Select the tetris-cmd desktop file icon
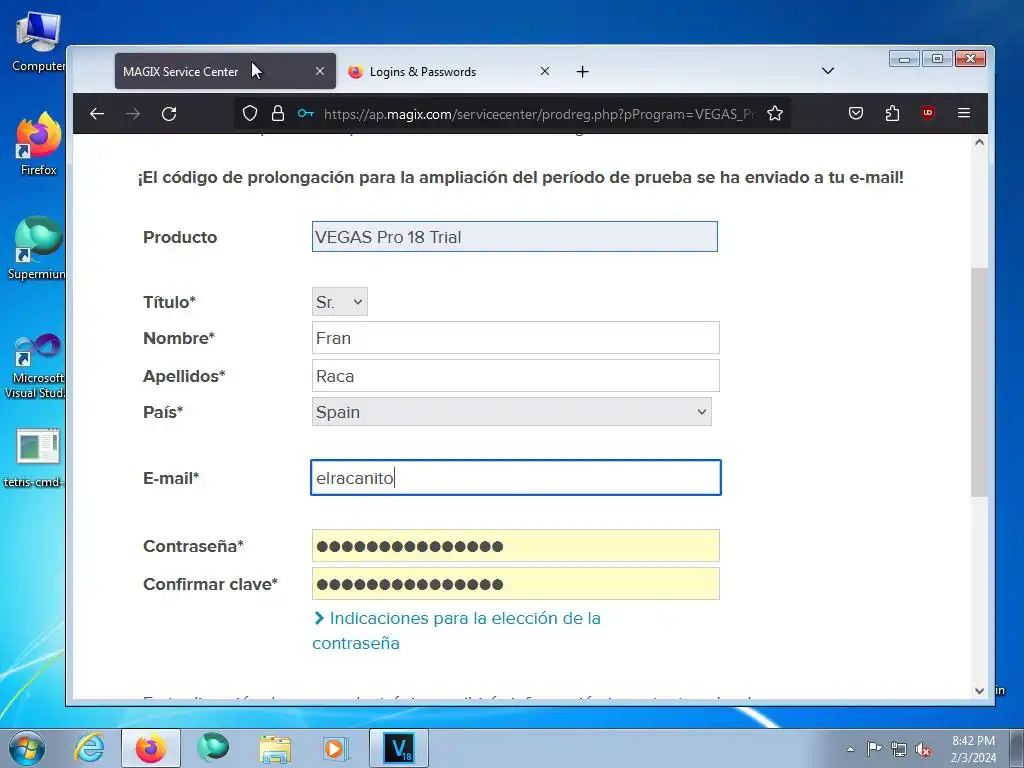 click(35, 458)
